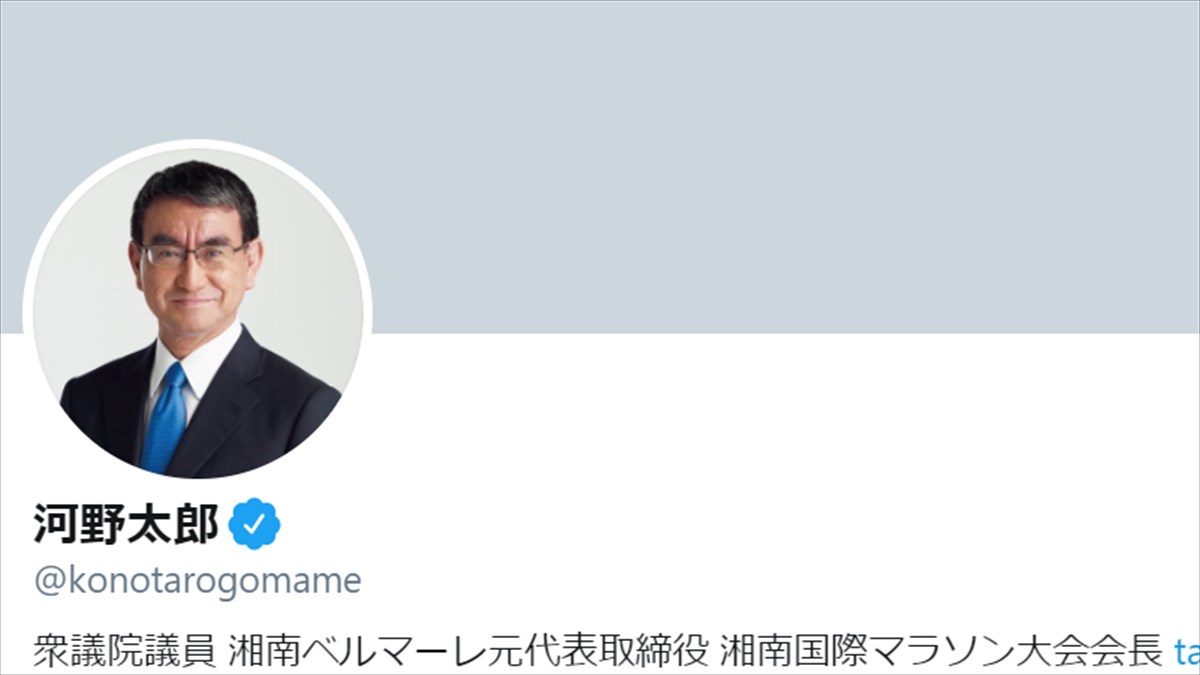Click the @ symbol of the handle
This screenshot has height=675, width=1200.
47,582
